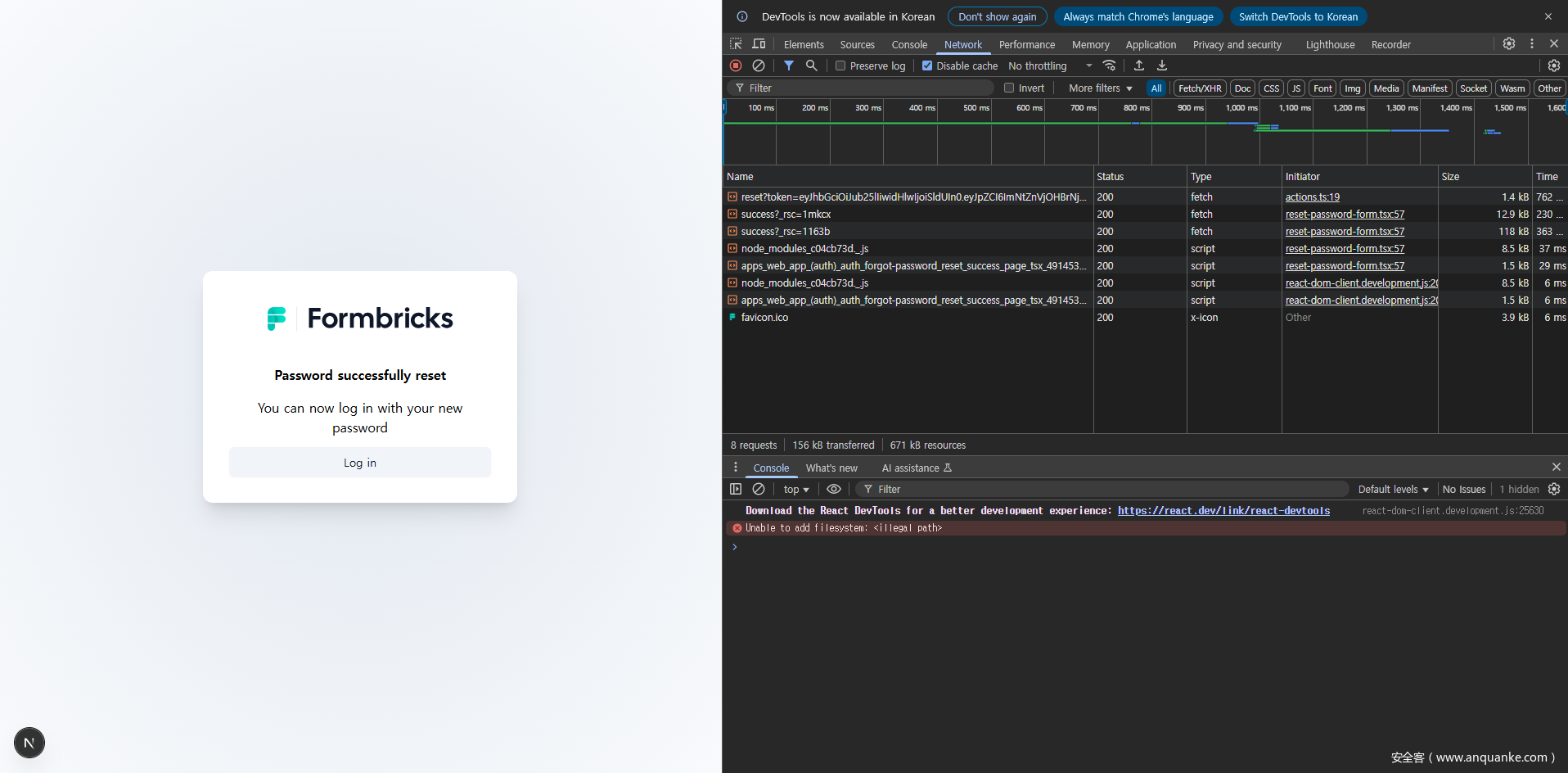The height and width of the screenshot is (773, 1568).
Task: Uncheck the Disable cache checkbox
Action: pyautogui.click(x=927, y=66)
